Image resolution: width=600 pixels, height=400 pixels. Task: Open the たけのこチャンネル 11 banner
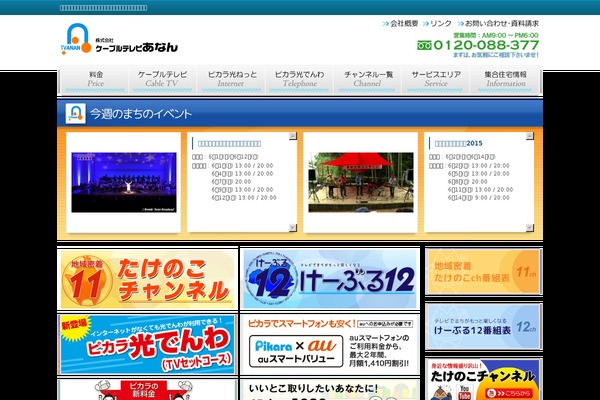147,279
